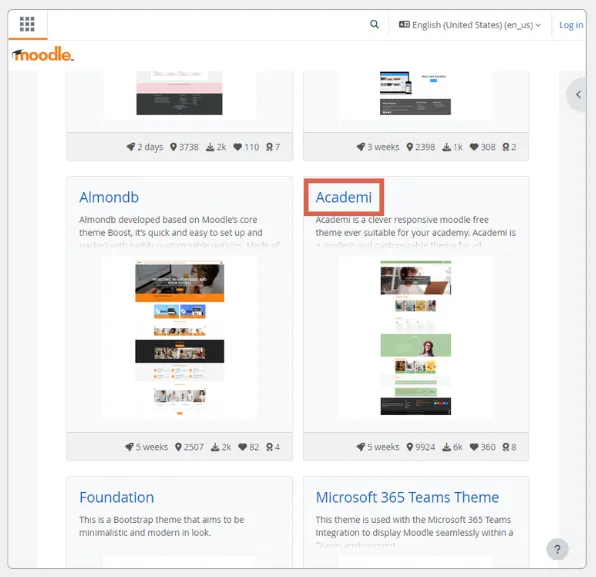The width and height of the screenshot is (596, 577).
Task: Click the award icon beside 7
Action: [x=269, y=147]
